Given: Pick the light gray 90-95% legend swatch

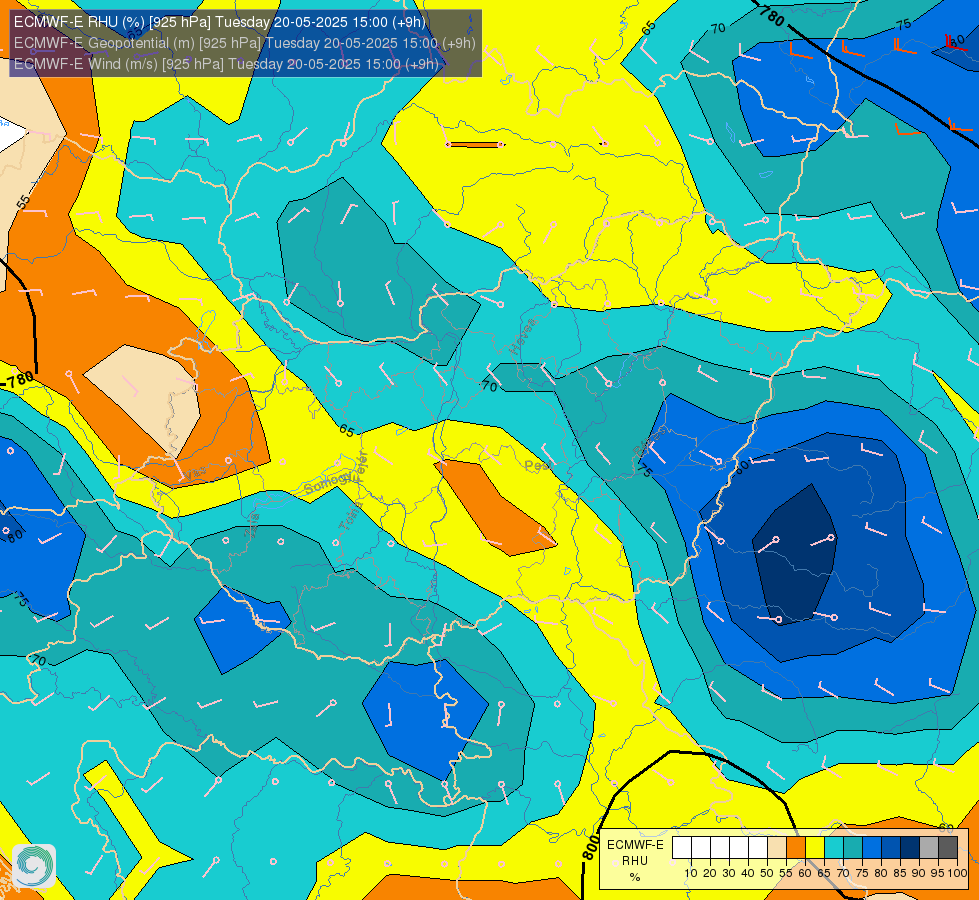Looking at the screenshot, I should [929, 848].
